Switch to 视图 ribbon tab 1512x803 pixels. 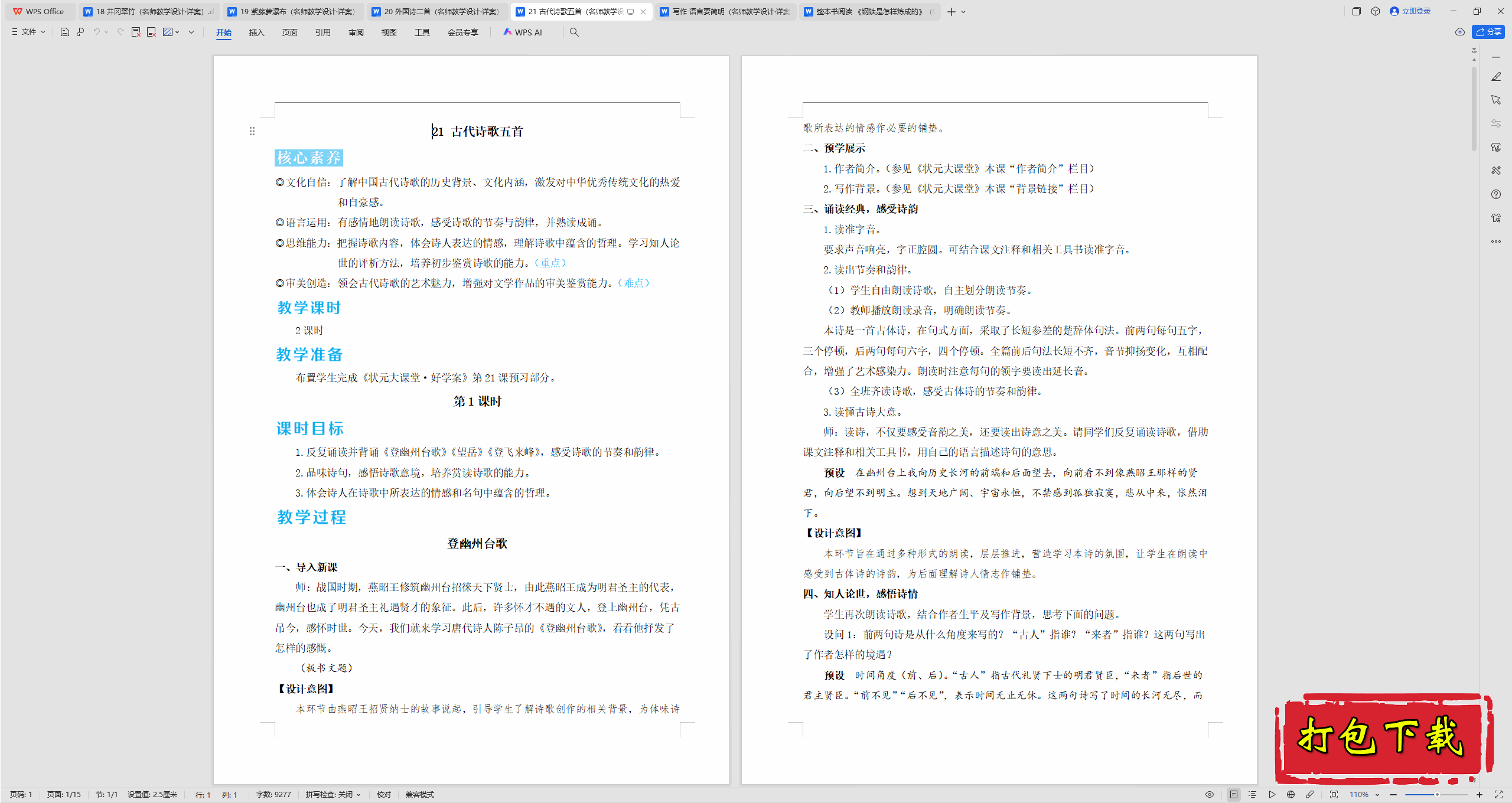[x=389, y=32]
